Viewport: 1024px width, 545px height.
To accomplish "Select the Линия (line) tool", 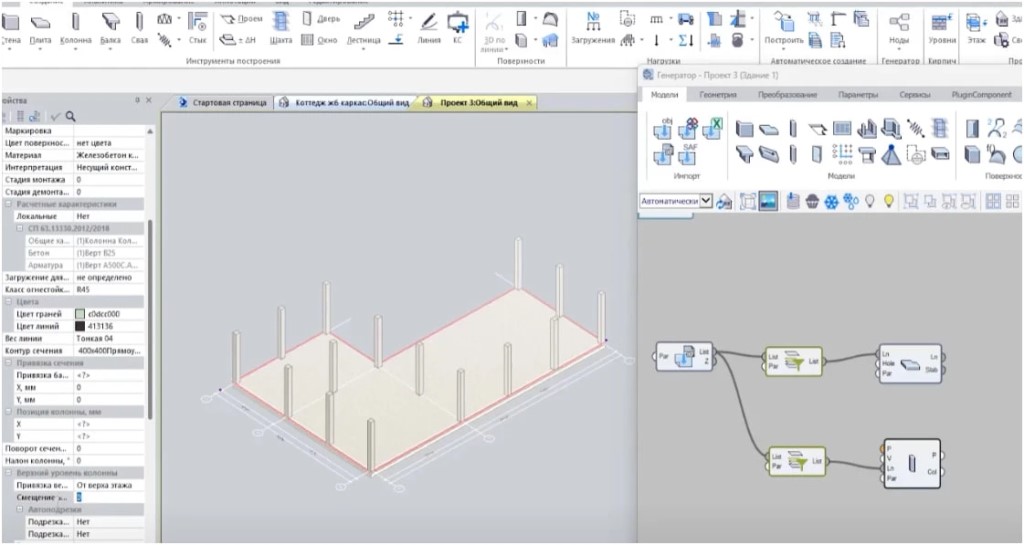I will point(429,29).
